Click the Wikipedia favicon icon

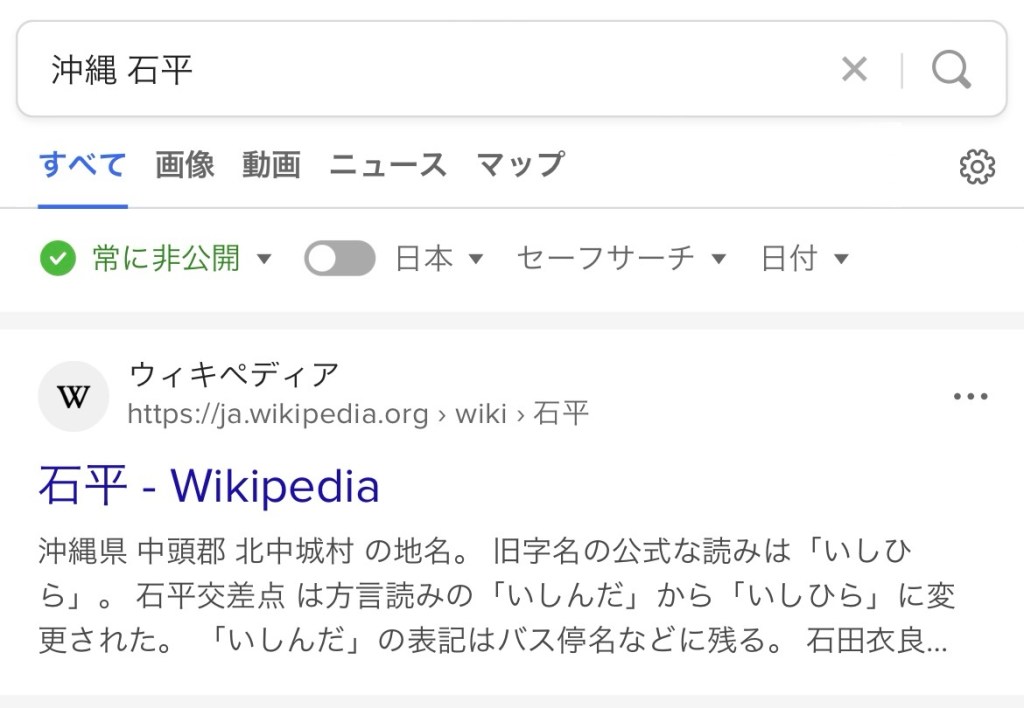click(73, 397)
